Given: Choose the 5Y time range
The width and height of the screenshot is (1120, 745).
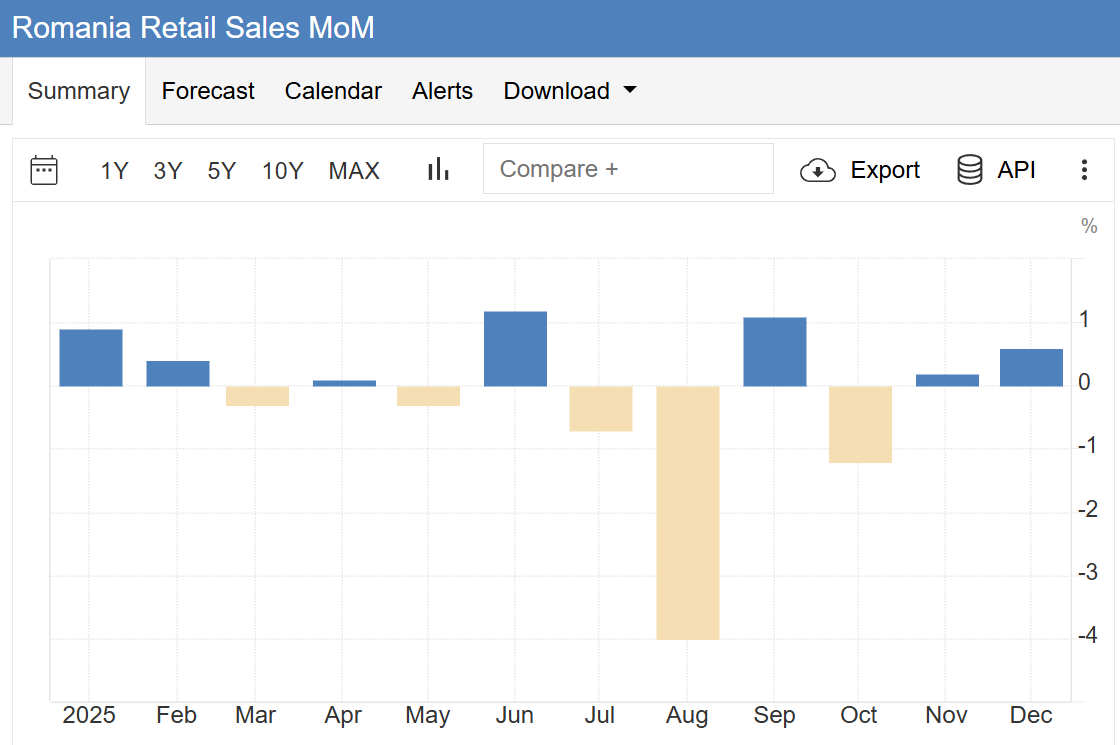Looking at the screenshot, I should click(222, 171).
